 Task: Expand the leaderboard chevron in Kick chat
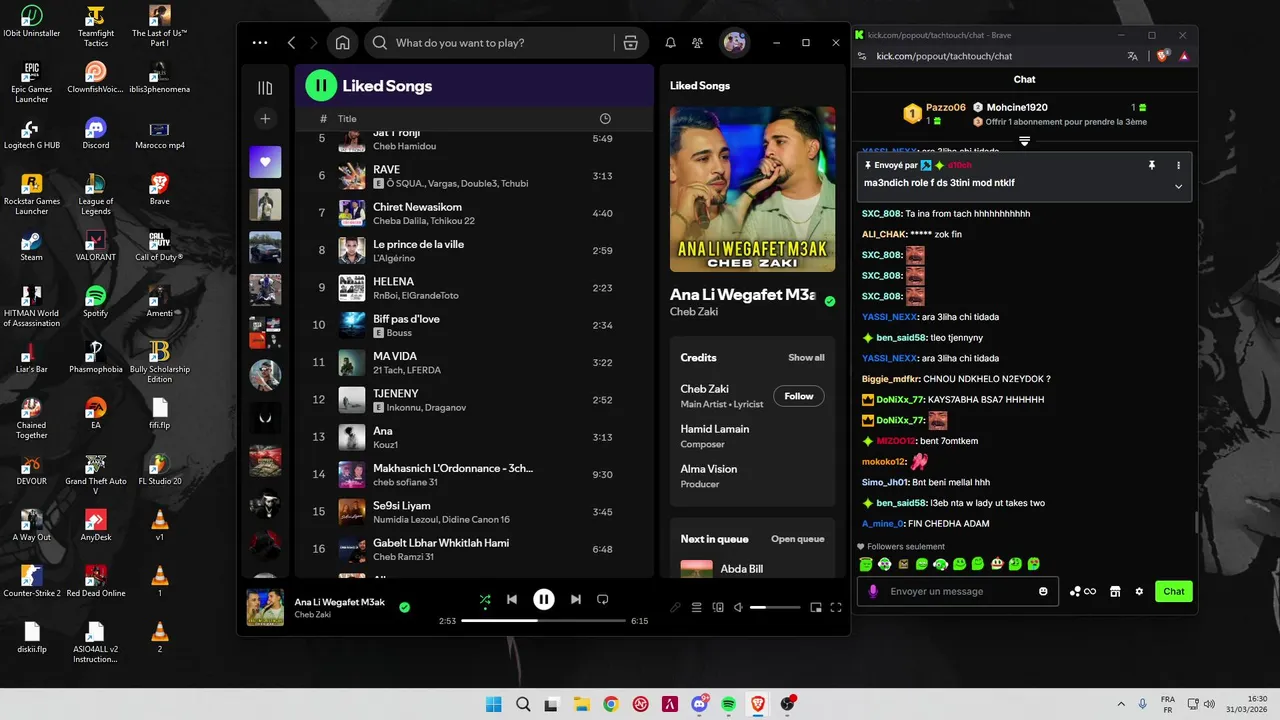pos(1024,141)
